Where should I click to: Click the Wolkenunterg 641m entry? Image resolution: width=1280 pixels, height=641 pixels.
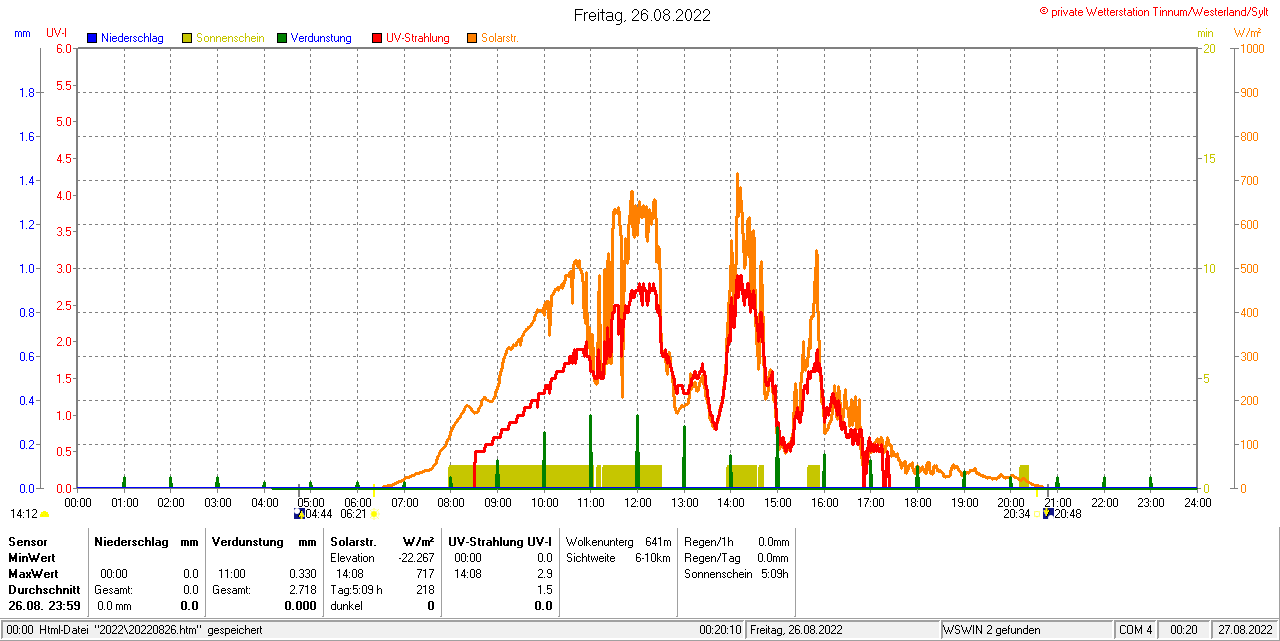tap(618, 541)
